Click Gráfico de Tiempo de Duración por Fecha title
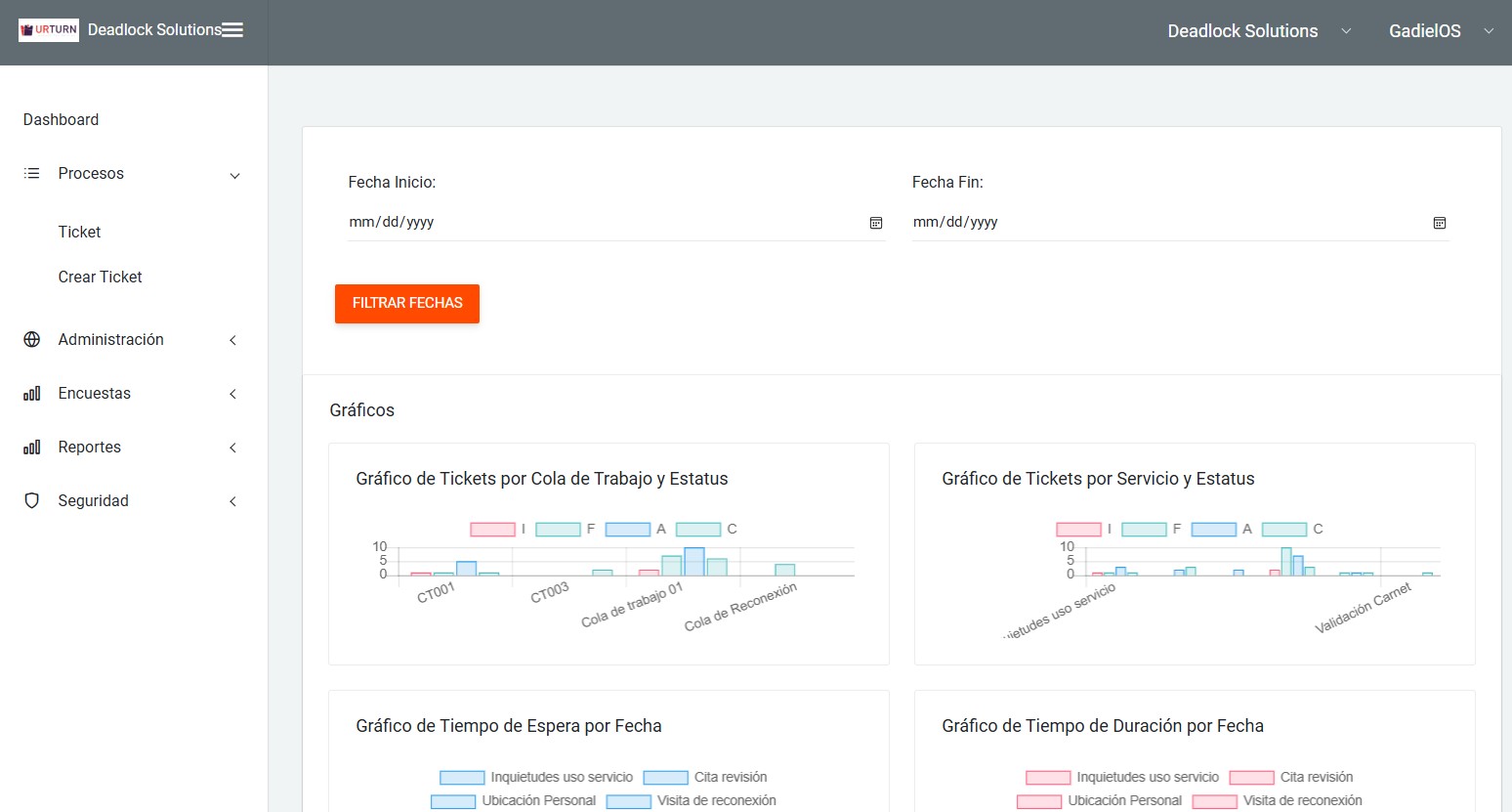Viewport: 1512px width, 812px height. (x=1103, y=726)
